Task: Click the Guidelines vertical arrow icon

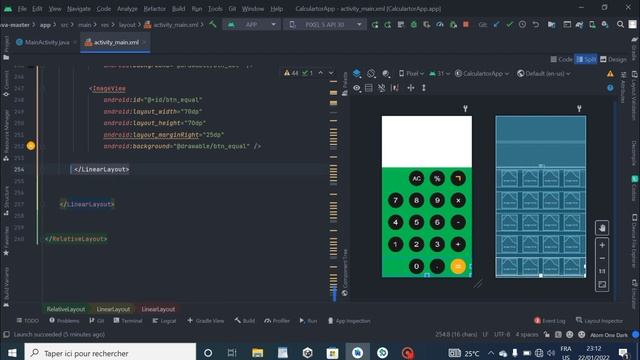Action: 424,88
